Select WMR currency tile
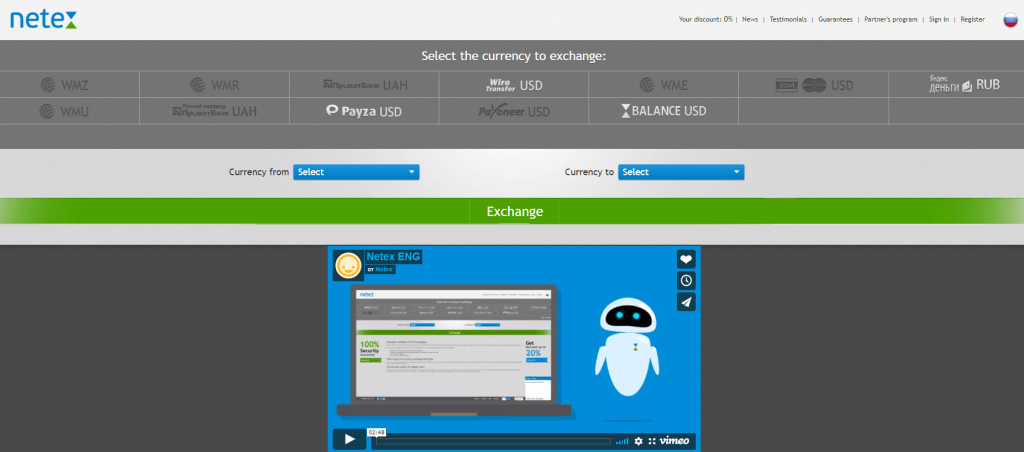 point(214,85)
